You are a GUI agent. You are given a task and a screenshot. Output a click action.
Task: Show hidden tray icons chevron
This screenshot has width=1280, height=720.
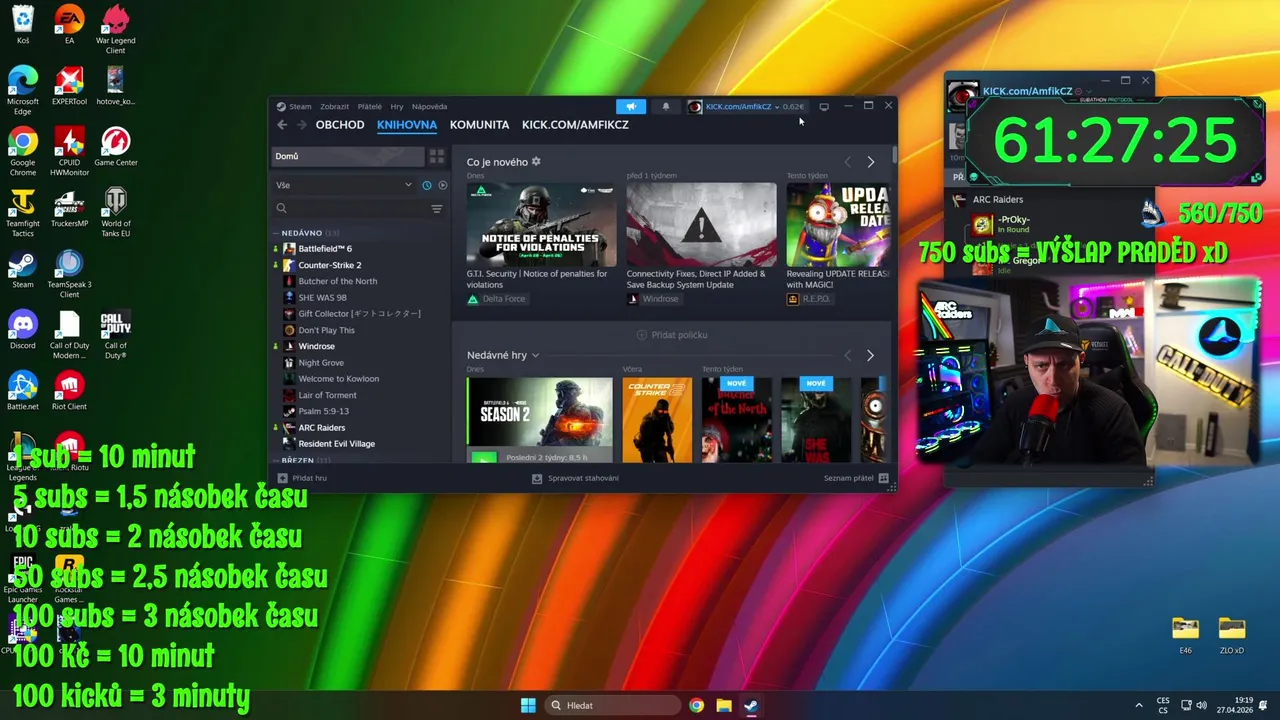click(1139, 705)
